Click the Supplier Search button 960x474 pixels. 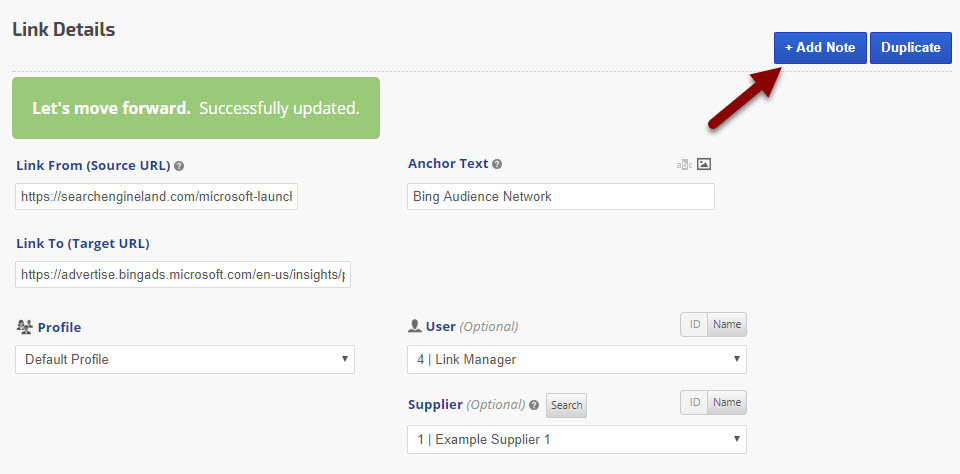(566, 405)
